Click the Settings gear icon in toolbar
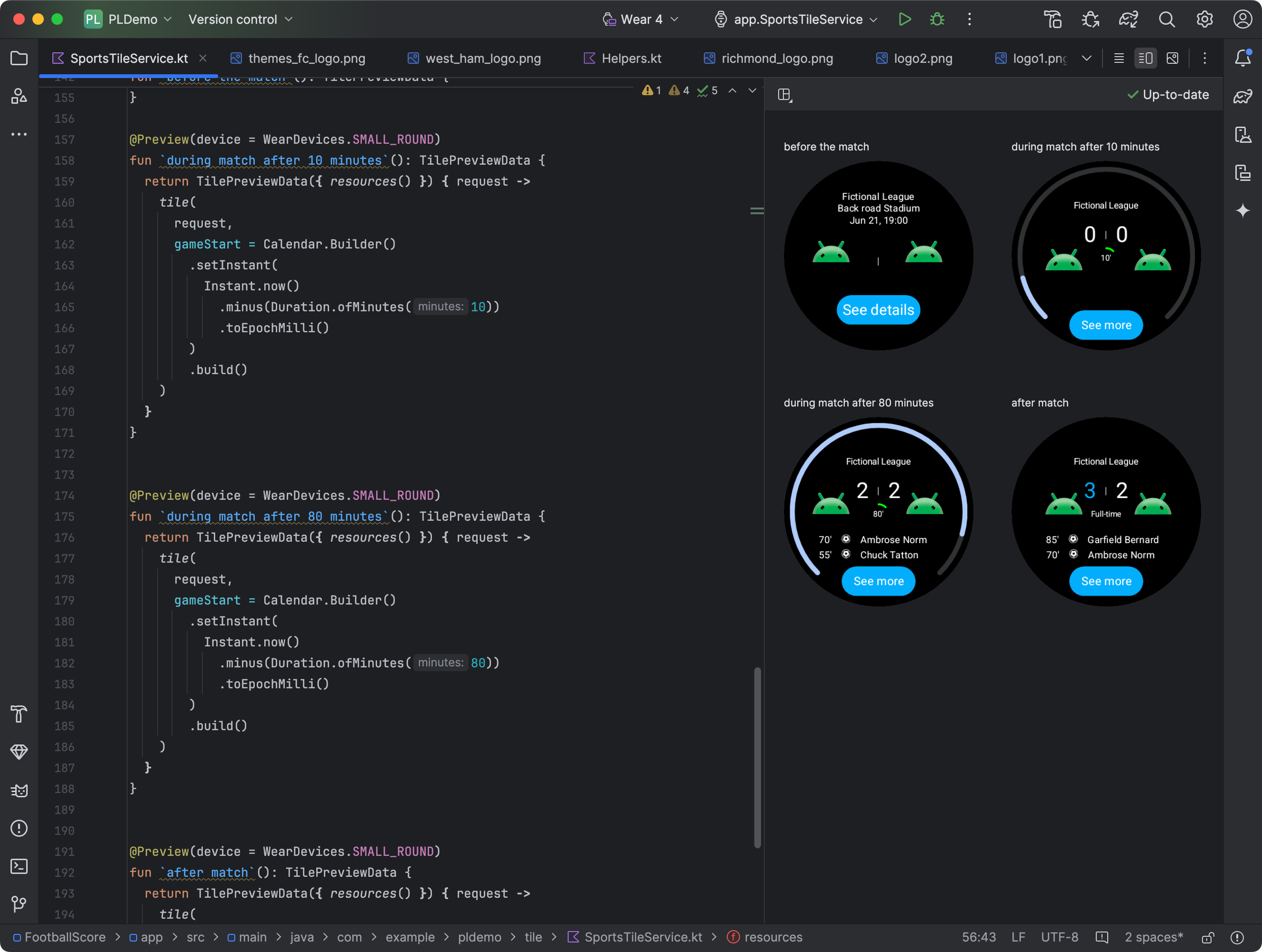 [x=1205, y=19]
